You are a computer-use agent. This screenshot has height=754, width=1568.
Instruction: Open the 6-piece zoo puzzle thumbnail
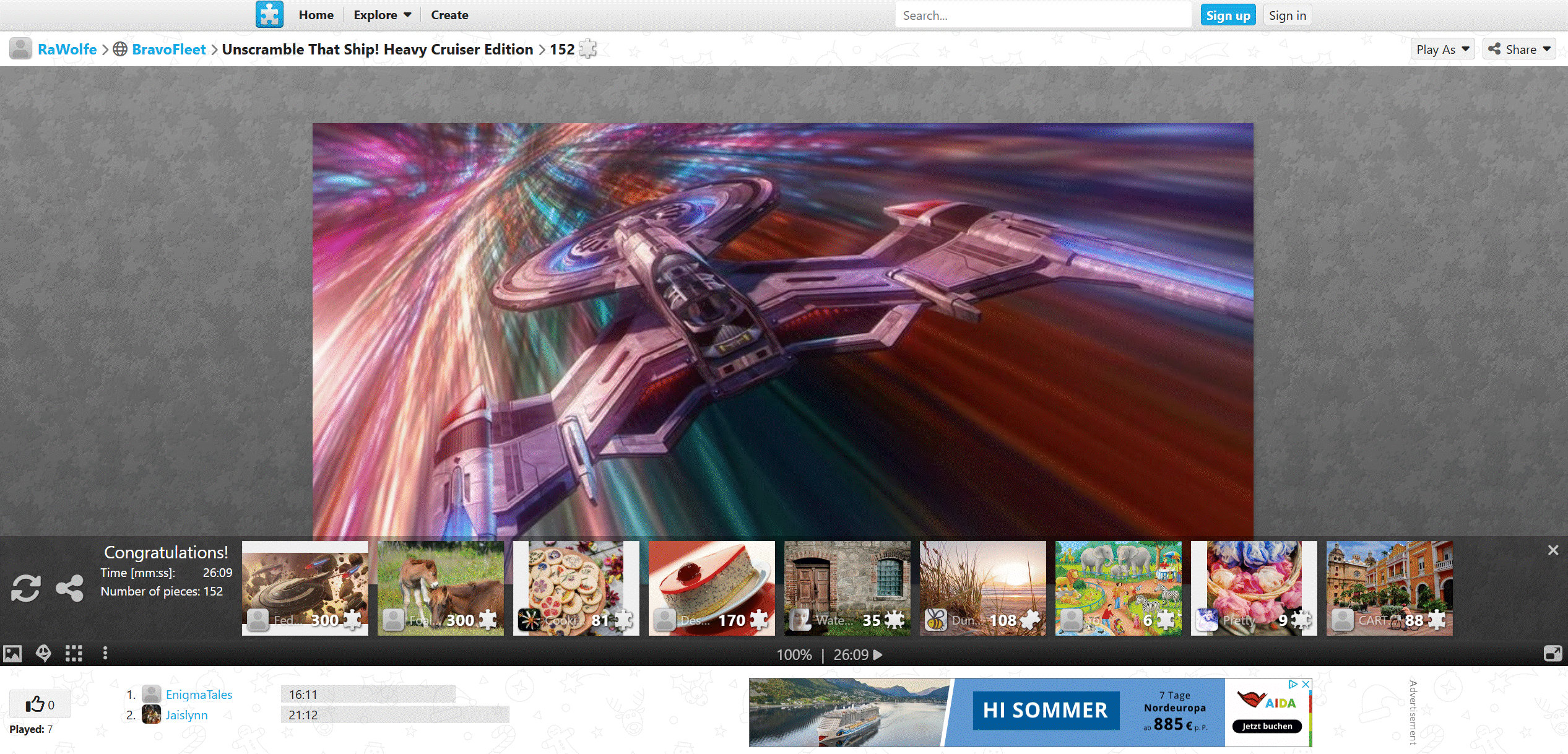click(1118, 588)
